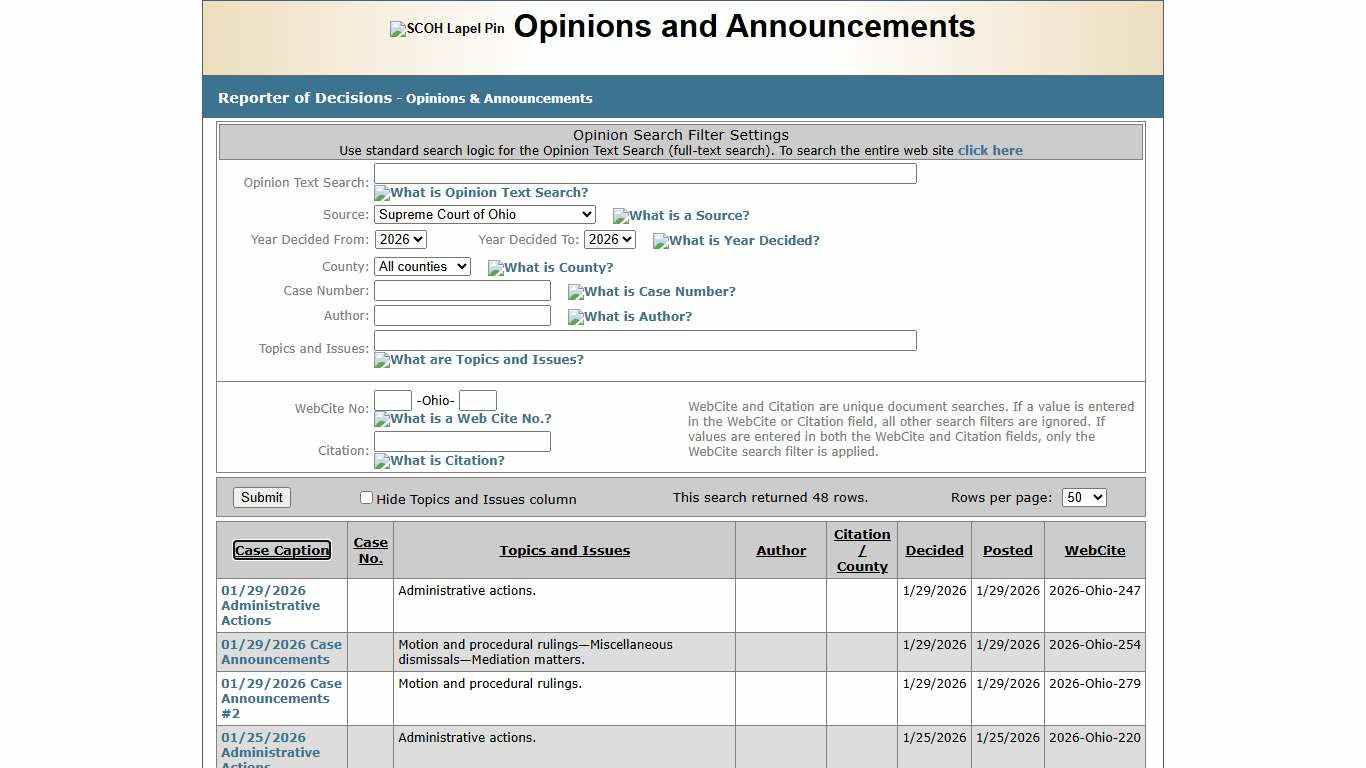Open the Source dropdown
The width and height of the screenshot is (1366, 768).
click(484, 214)
